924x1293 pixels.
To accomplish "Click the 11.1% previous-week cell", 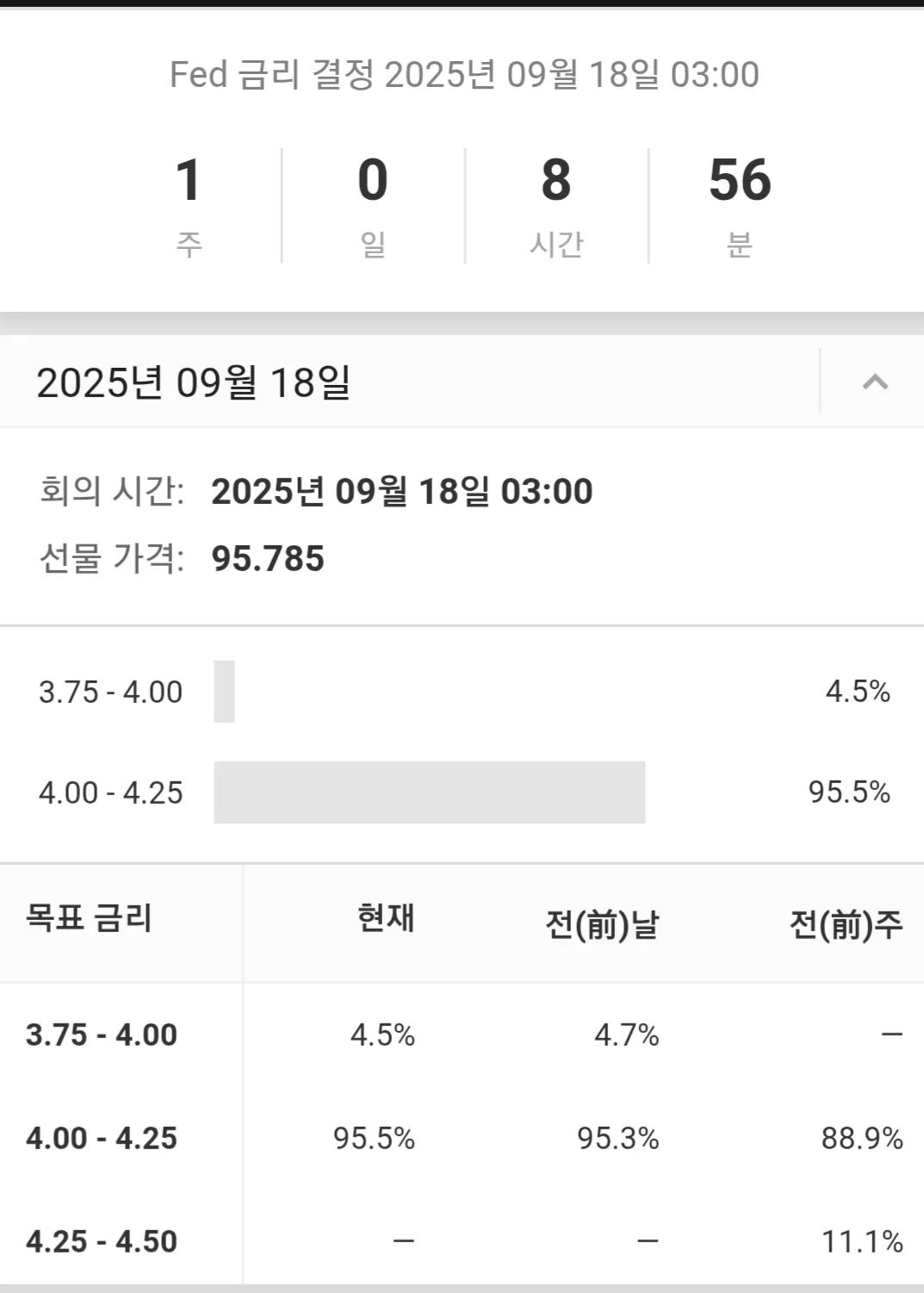I will [x=862, y=1241].
